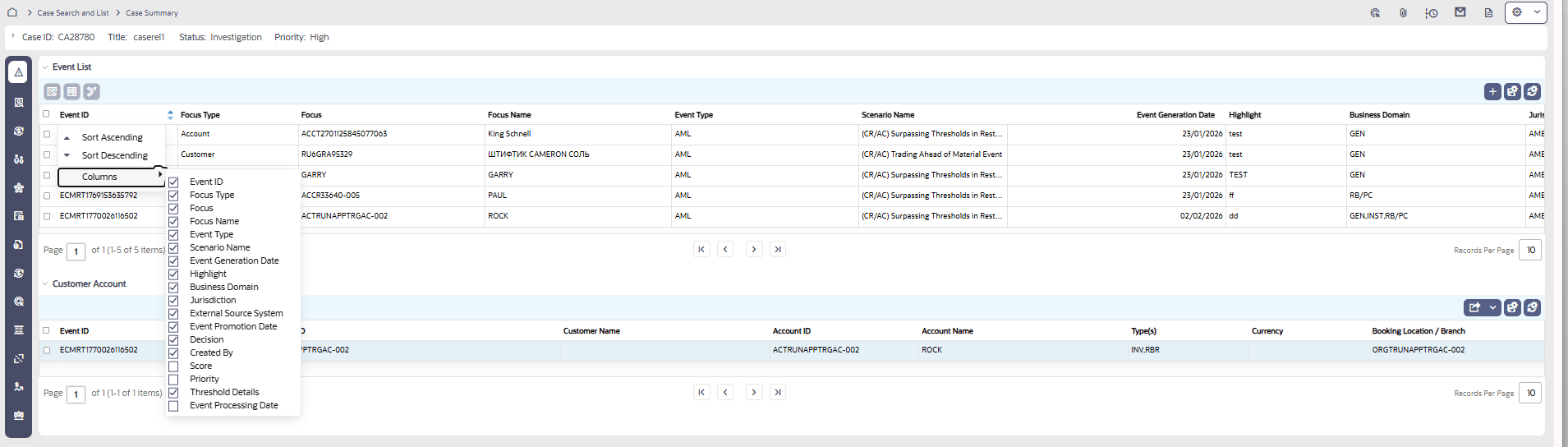1568x447 pixels.
Task: Expand case header chevron beside Case ID
Action: coord(13,36)
